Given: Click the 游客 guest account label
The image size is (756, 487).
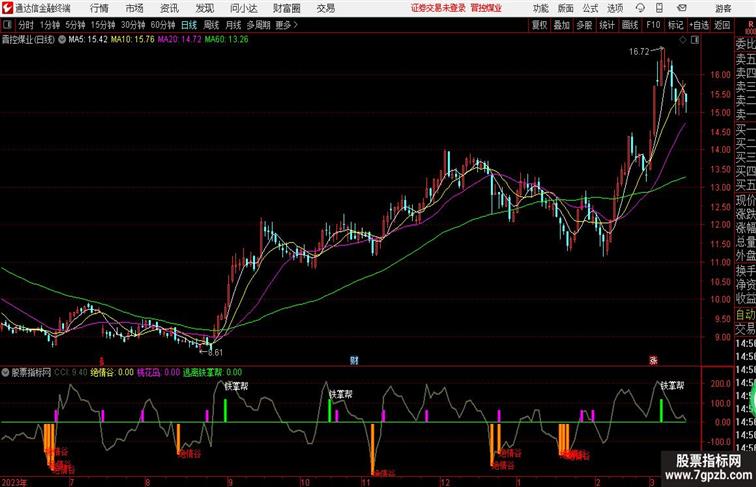Looking at the screenshot, I should (x=723, y=8).
